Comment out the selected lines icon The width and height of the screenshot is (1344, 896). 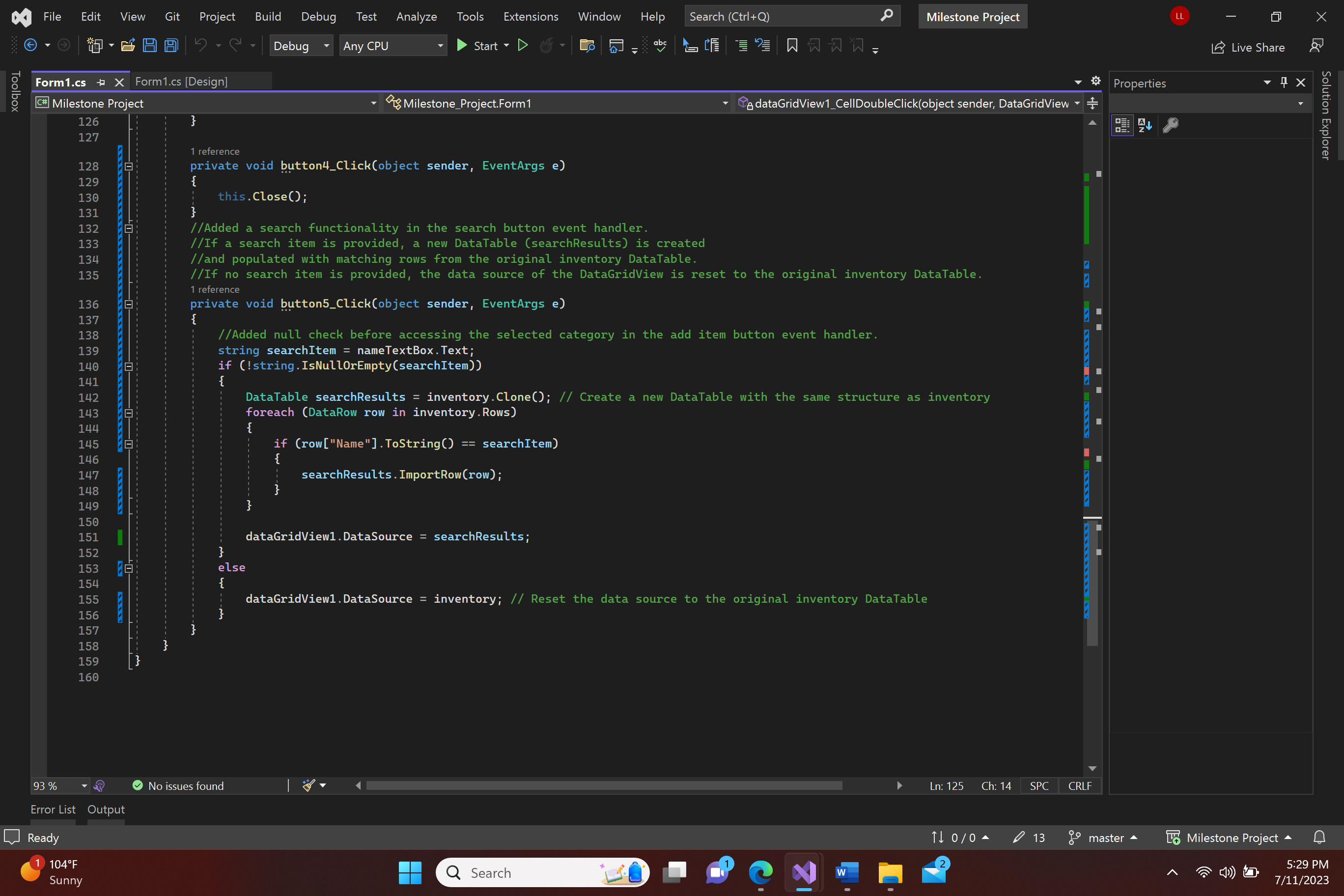pos(741,46)
